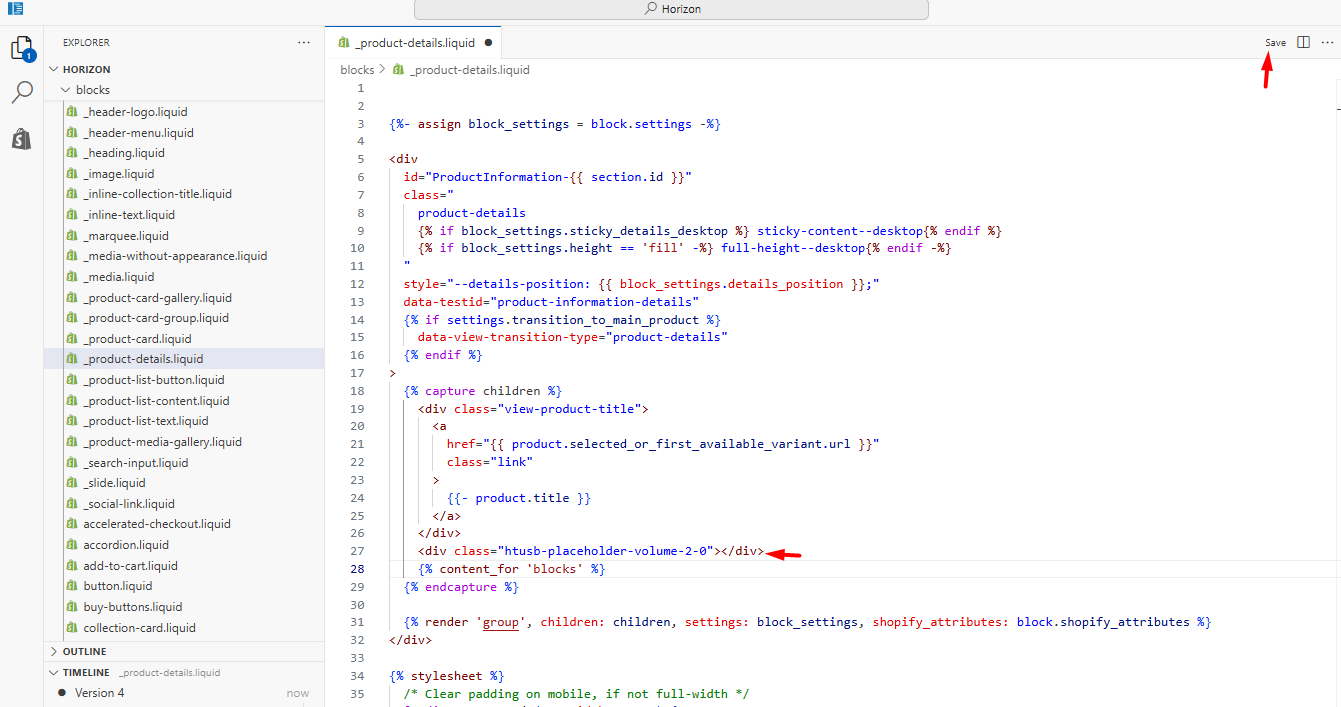1341x707 pixels.
Task: Open _product-card-gallery.liquid file
Action: [x=157, y=298]
